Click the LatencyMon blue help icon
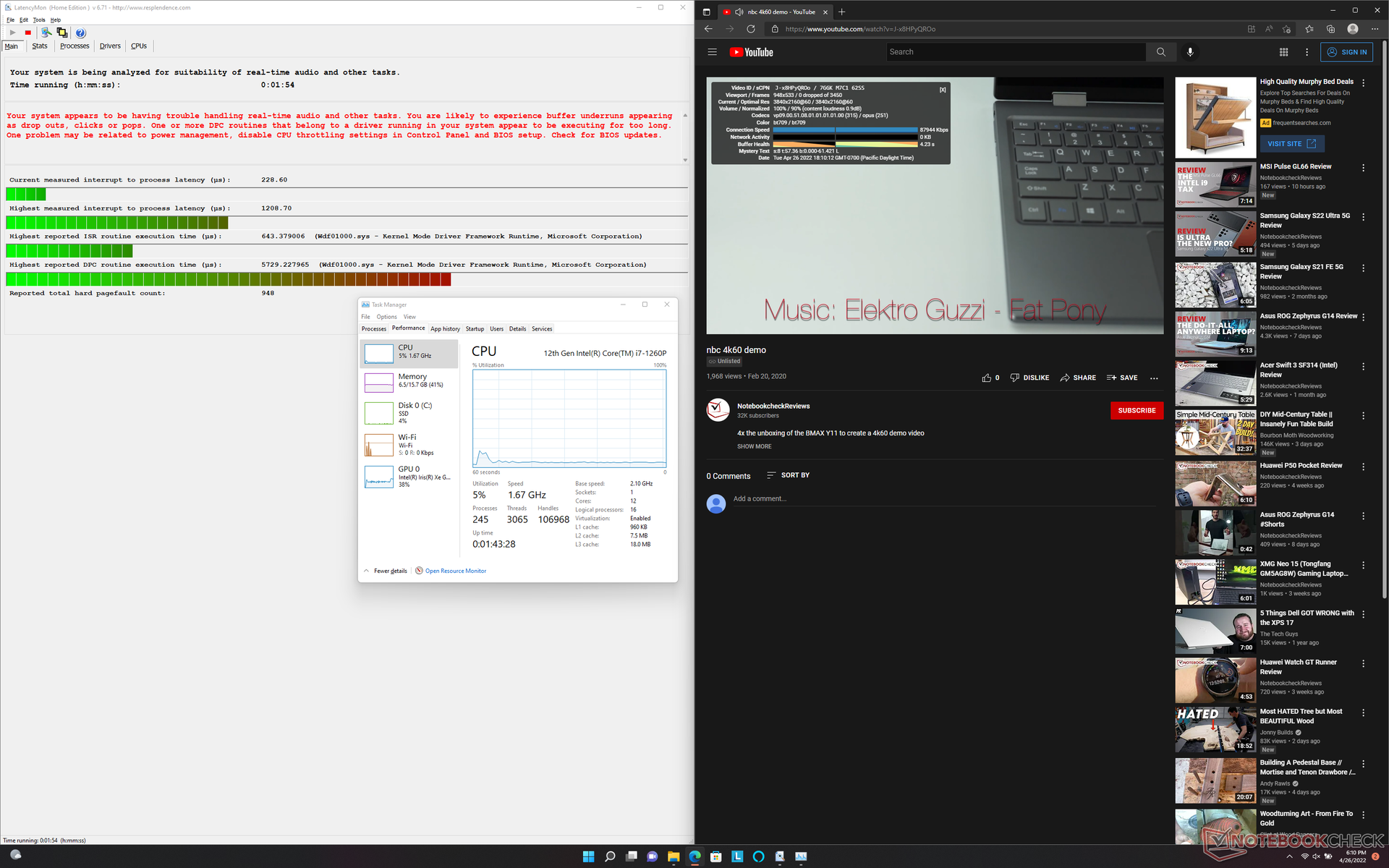This screenshot has height=868, width=1389. coord(80,33)
